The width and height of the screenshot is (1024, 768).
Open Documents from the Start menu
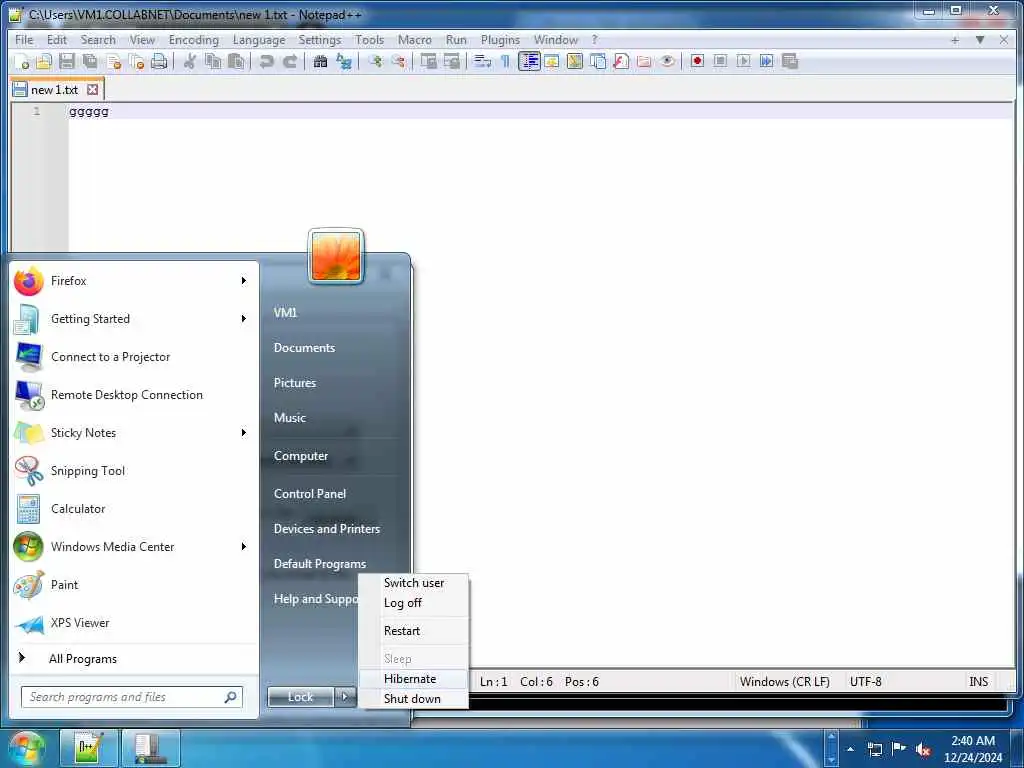click(304, 348)
